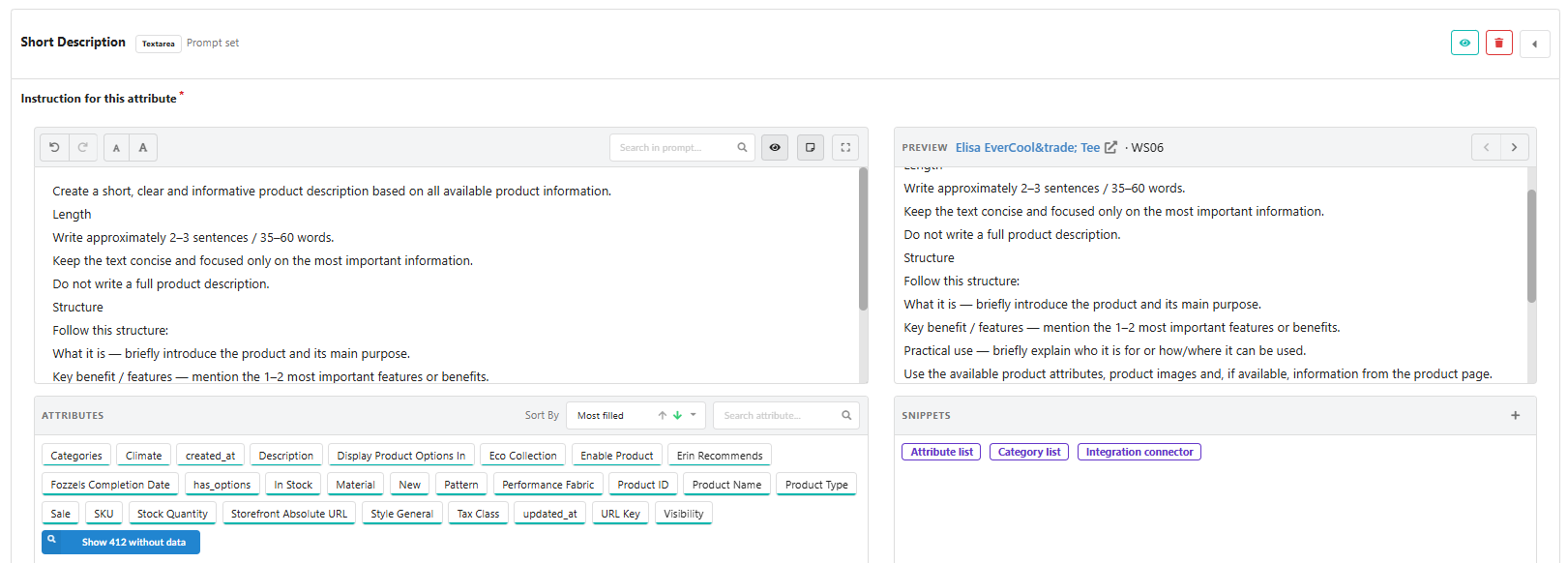Image resolution: width=1568 pixels, height=563 pixels.
Task: Click the undo icon in prompt editor
Action: (x=54, y=147)
